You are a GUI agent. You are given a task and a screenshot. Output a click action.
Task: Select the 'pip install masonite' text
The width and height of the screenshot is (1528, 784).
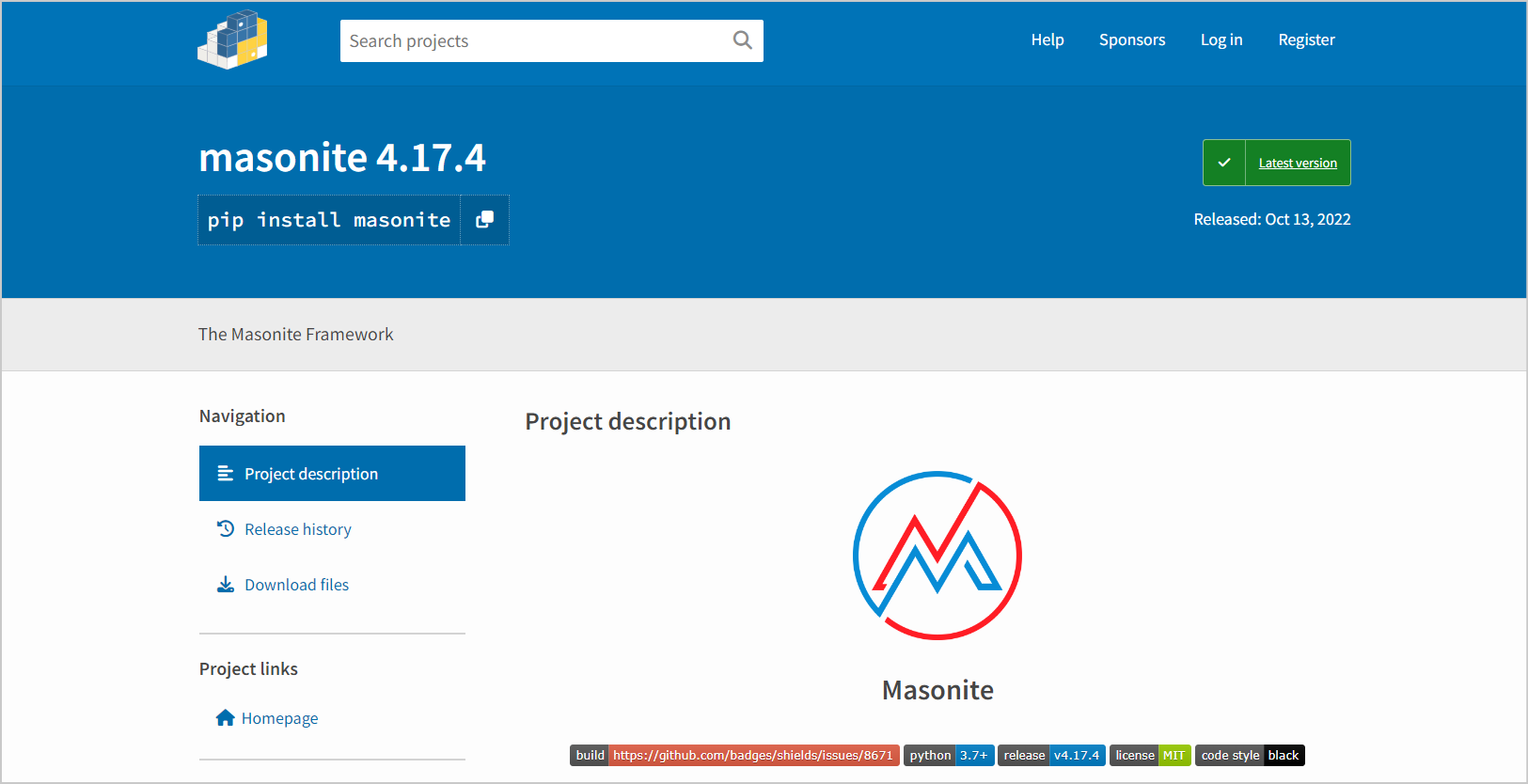pyautogui.click(x=329, y=220)
